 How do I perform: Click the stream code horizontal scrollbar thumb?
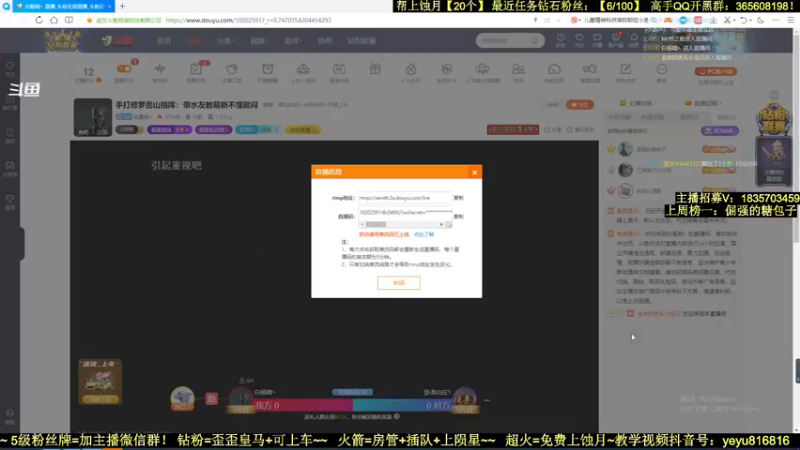pyautogui.click(x=376, y=224)
